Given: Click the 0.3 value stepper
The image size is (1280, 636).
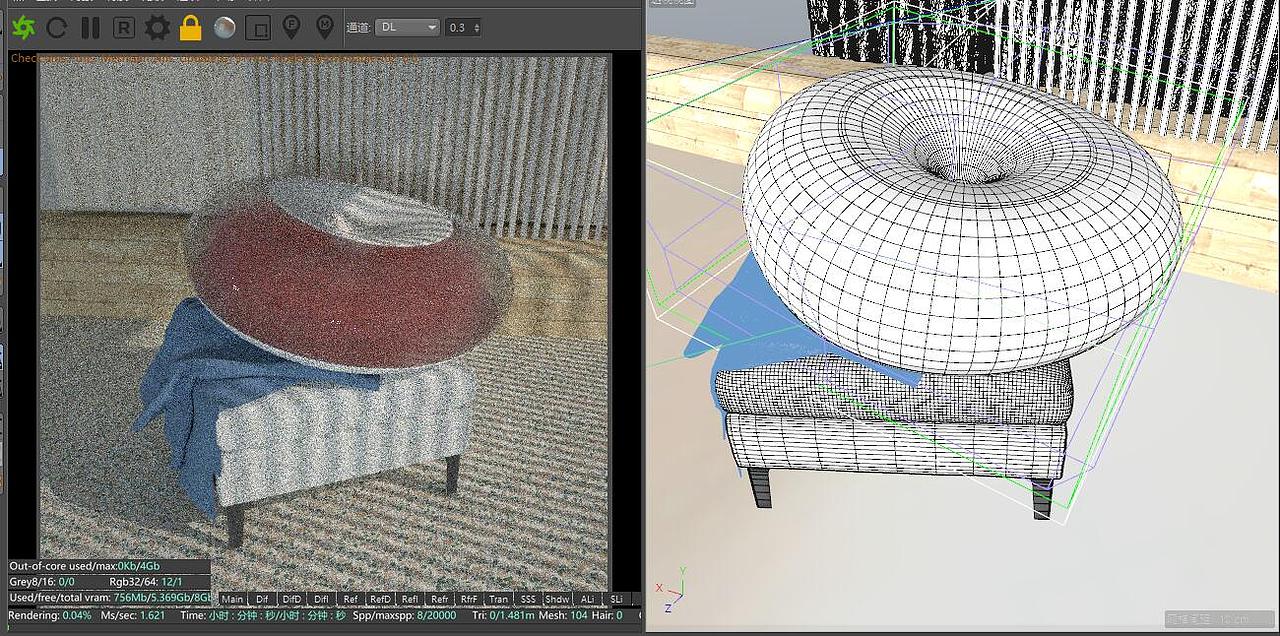Looking at the screenshot, I should [x=463, y=27].
